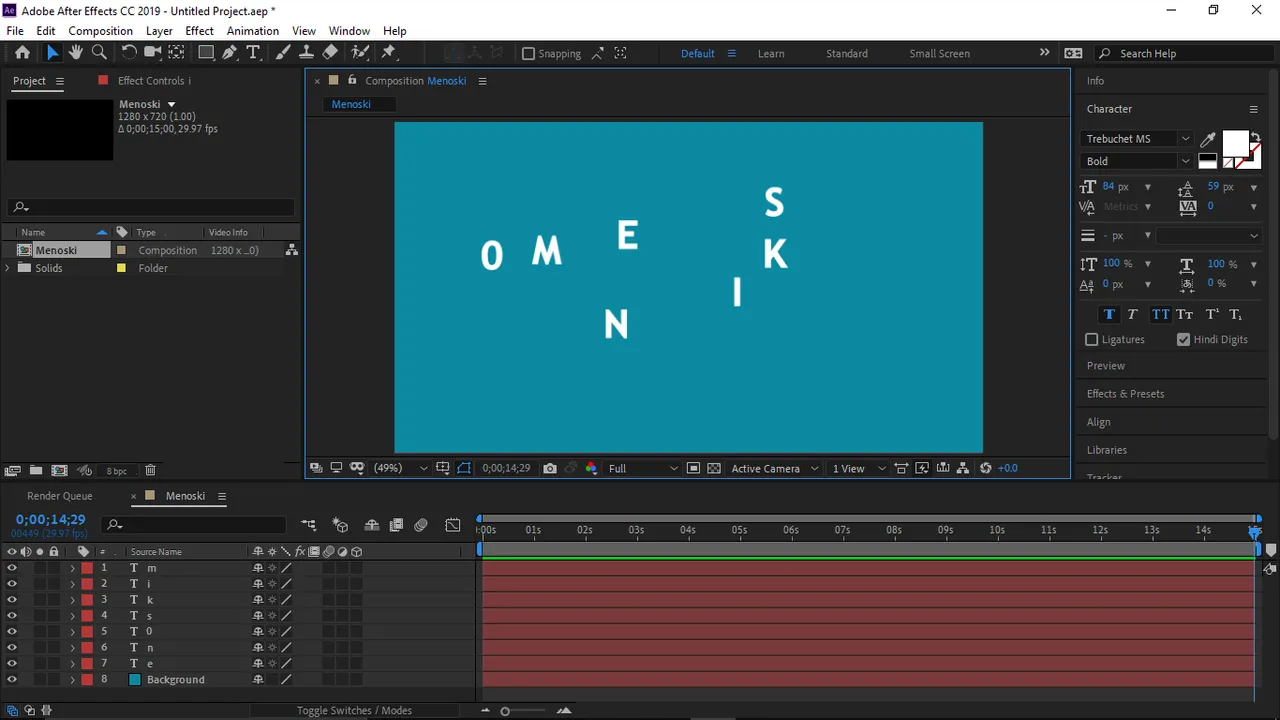
Task: Toggle mask and shape path visibility
Action: (x=464, y=468)
